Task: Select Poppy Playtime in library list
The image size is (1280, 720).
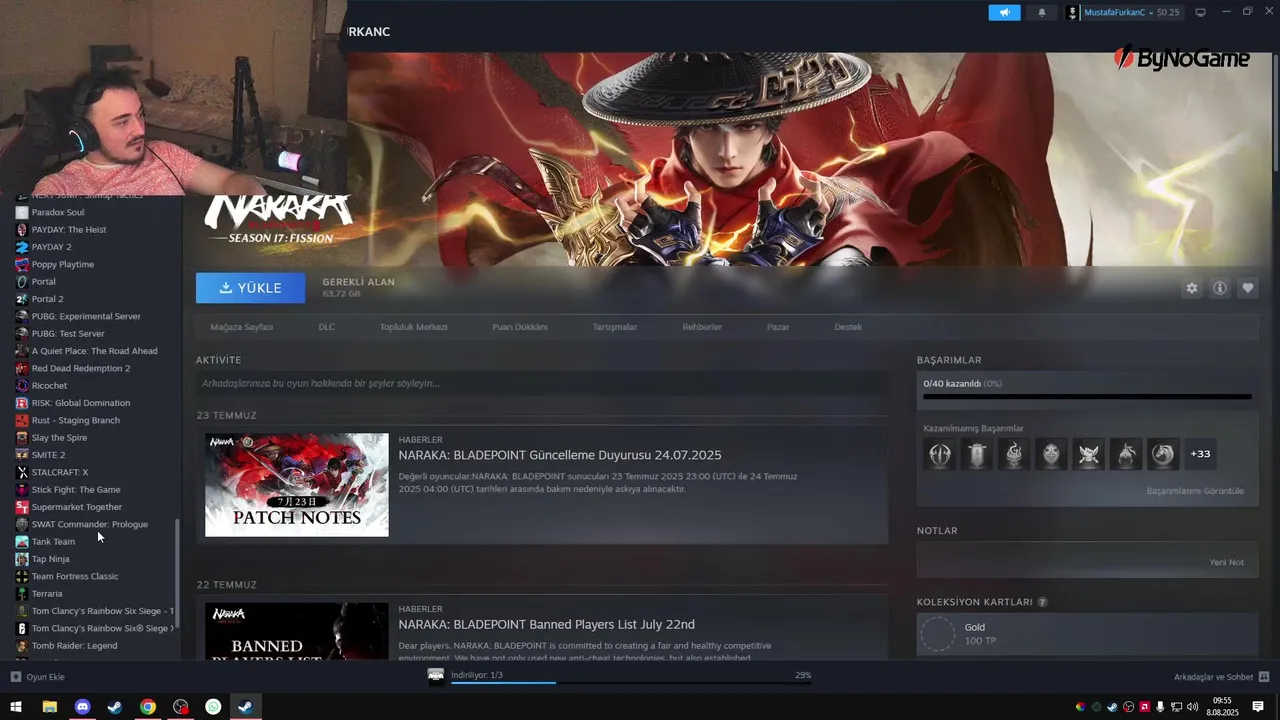Action: pos(63,264)
